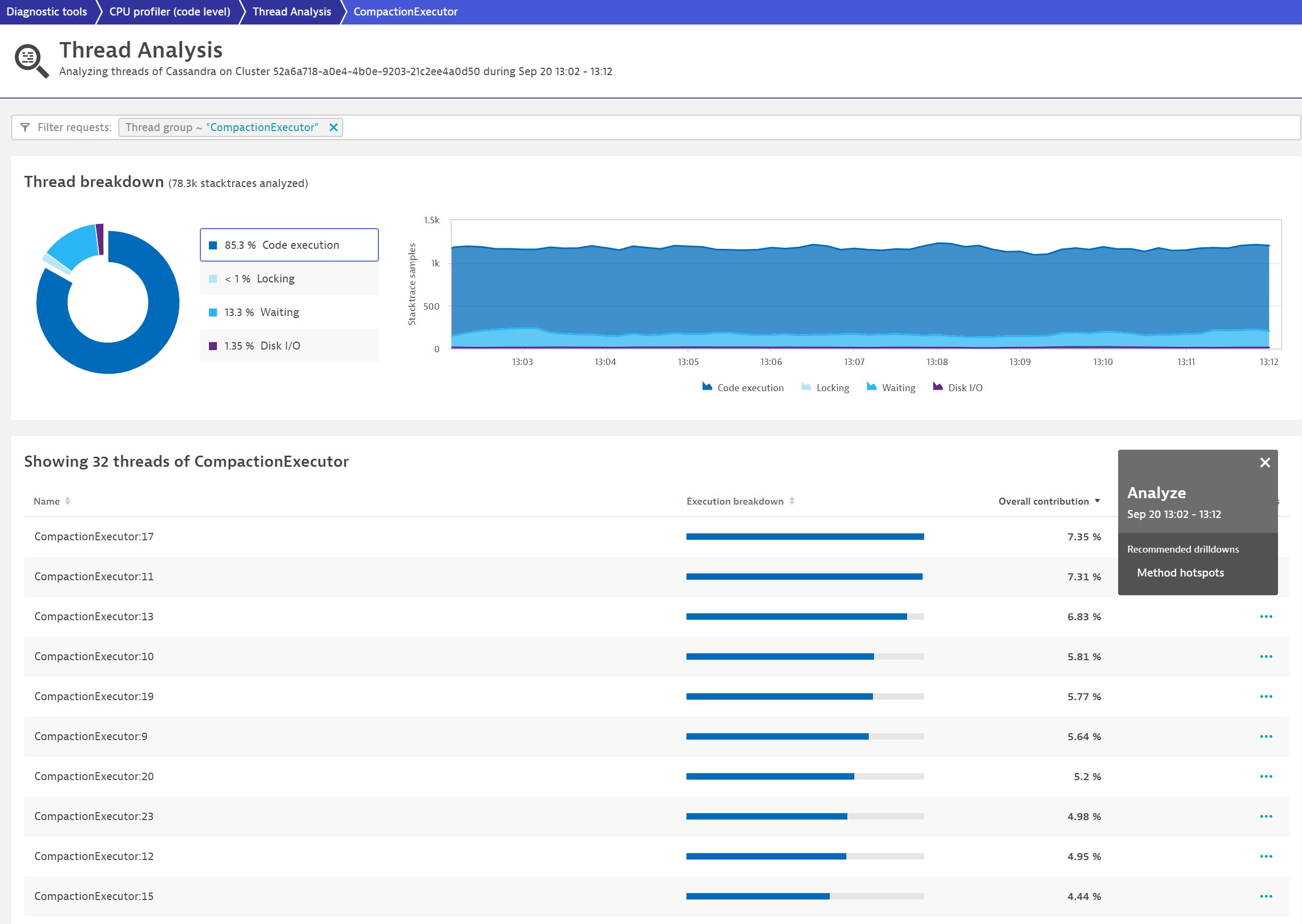Viewport: 1302px width, 924px height.
Task: Click the execution bar for CompactionExecutor:17
Action: (805, 537)
